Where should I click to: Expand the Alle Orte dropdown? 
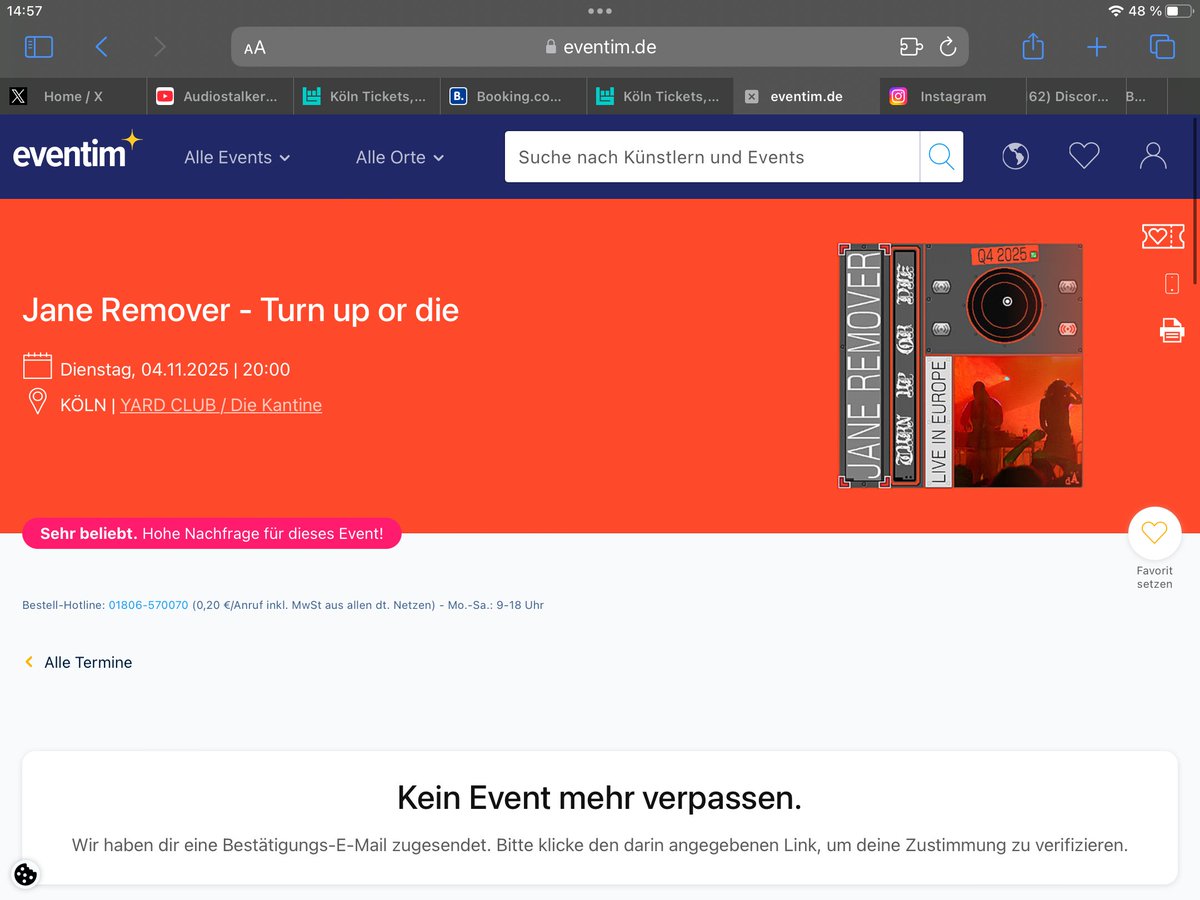click(x=400, y=157)
